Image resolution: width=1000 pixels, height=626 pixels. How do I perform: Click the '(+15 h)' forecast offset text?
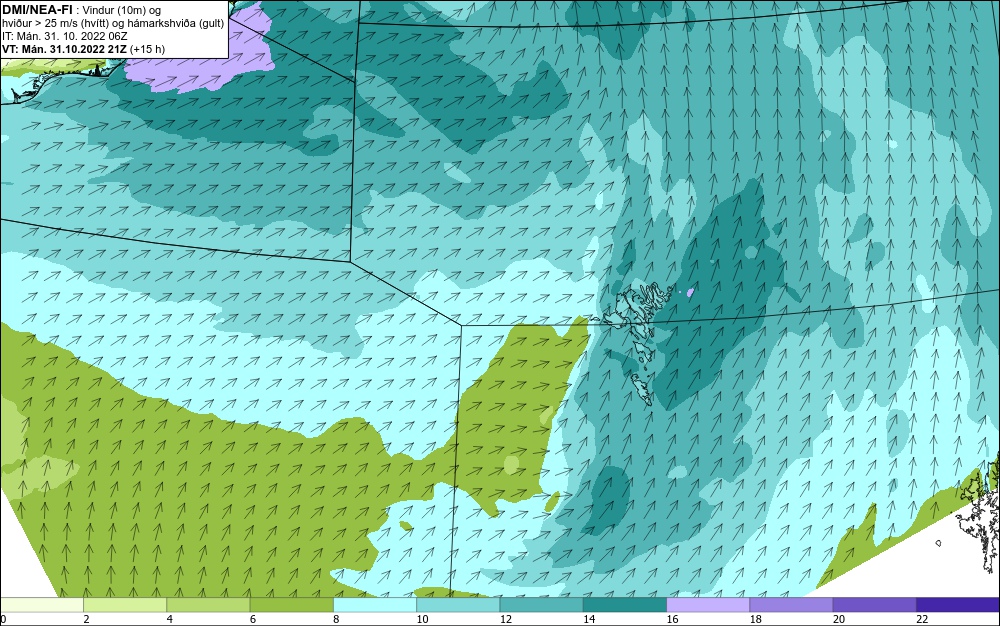tap(148, 48)
